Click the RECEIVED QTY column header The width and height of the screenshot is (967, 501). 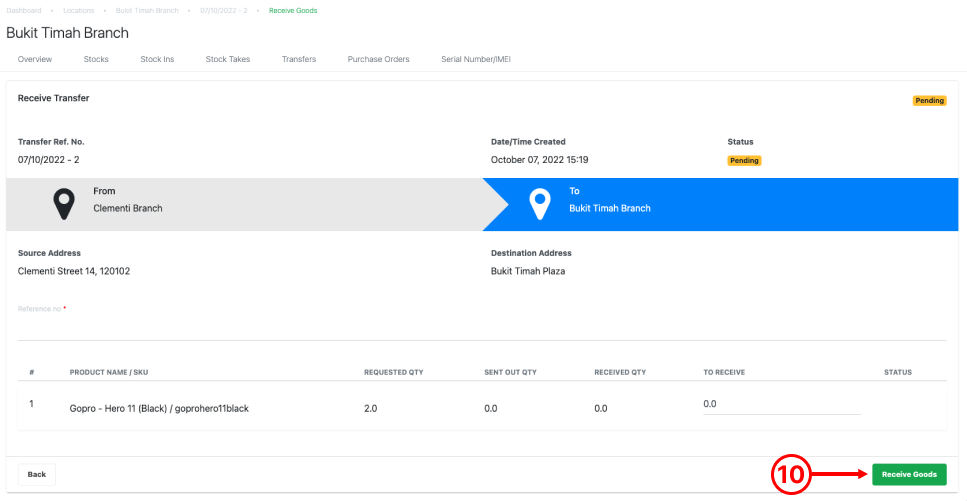(620, 373)
